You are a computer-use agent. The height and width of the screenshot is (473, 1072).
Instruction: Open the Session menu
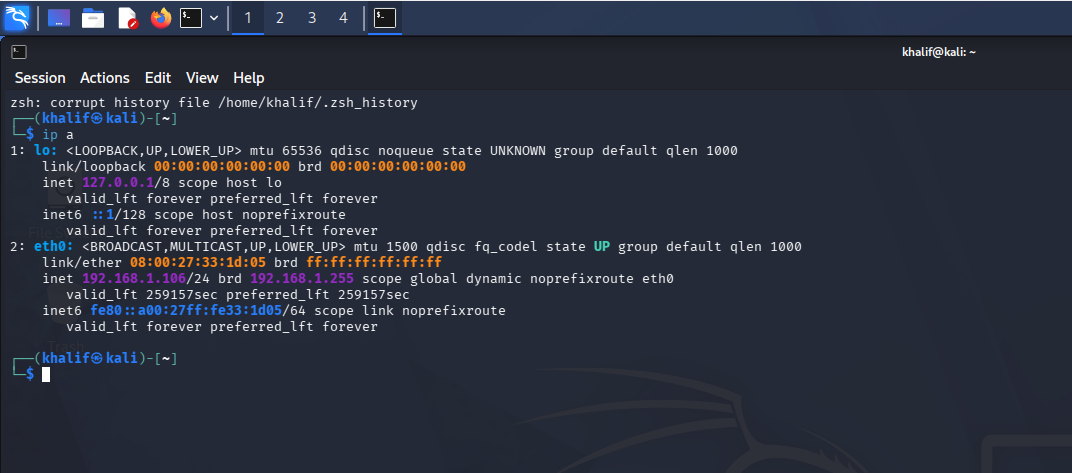(x=40, y=78)
